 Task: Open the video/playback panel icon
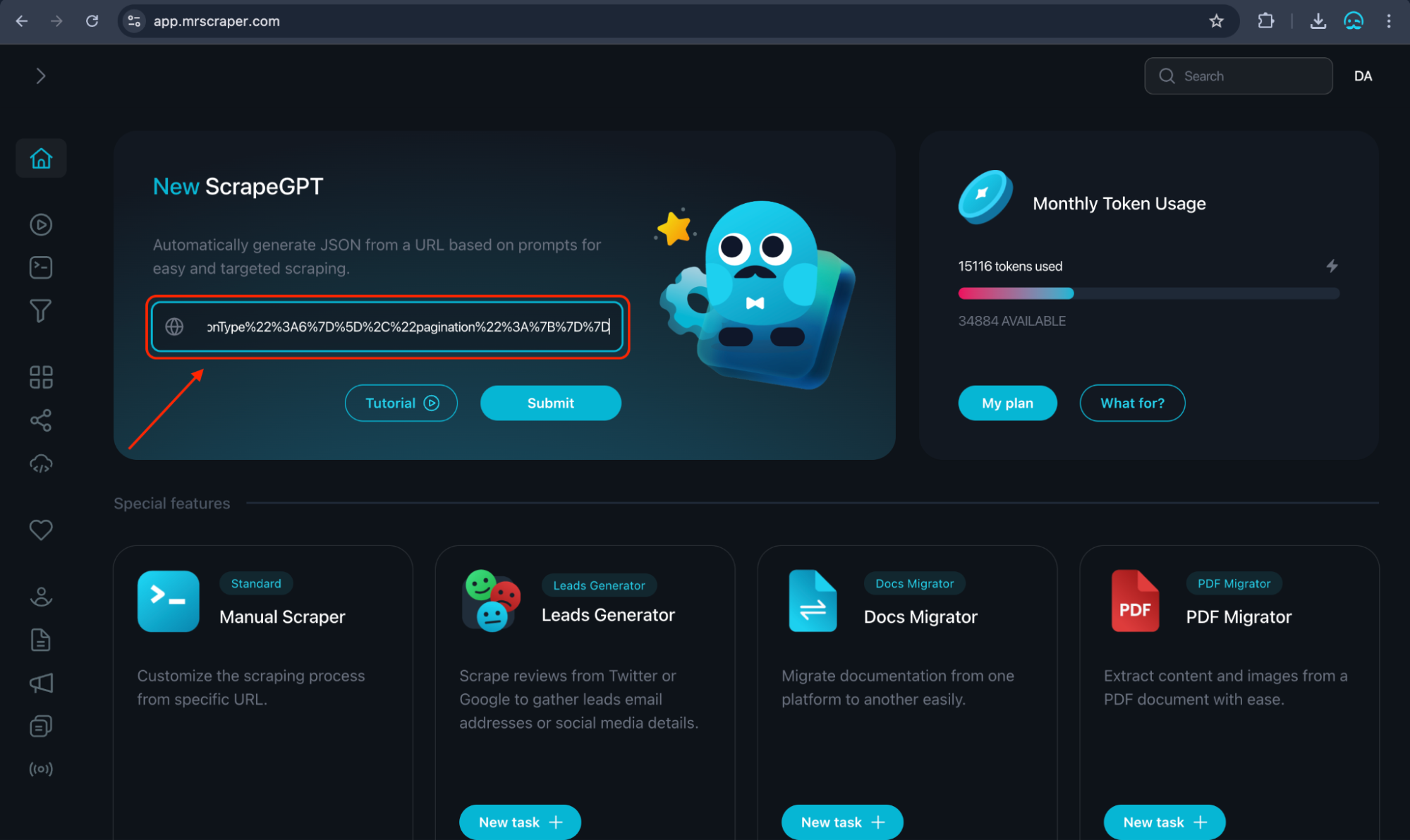click(x=40, y=224)
